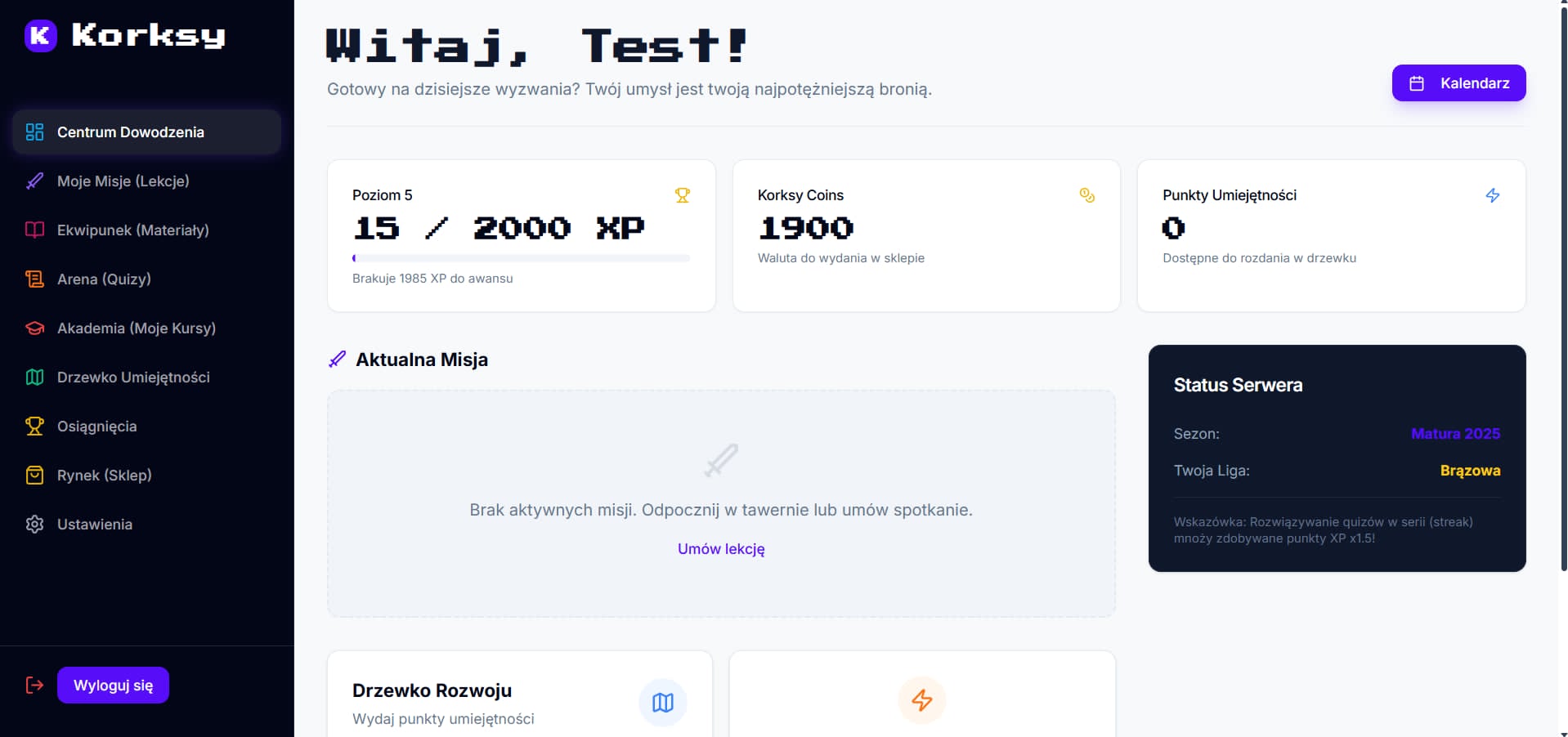Click the 15 / 2000 XP value
Image resolution: width=1568 pixels, height=737 pixels.
point(499,228)
